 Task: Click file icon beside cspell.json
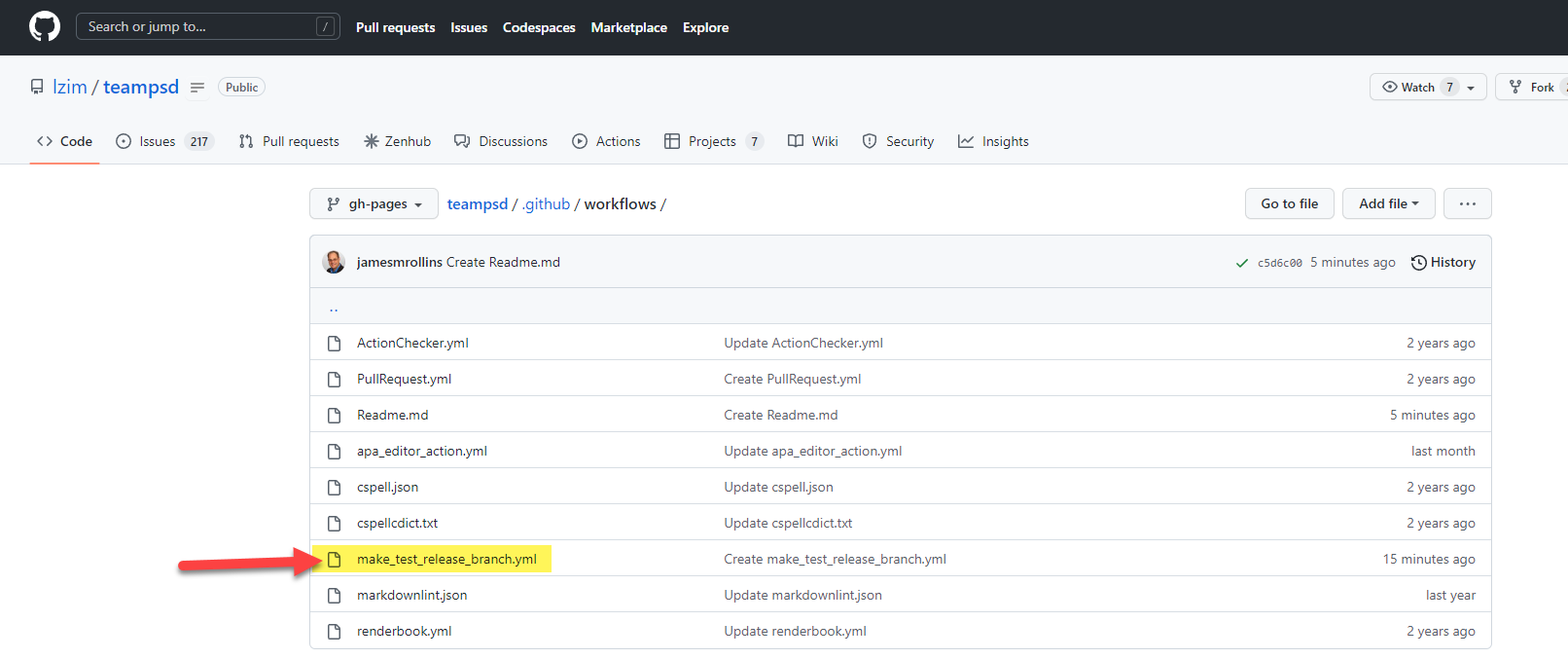click(334, 487)
